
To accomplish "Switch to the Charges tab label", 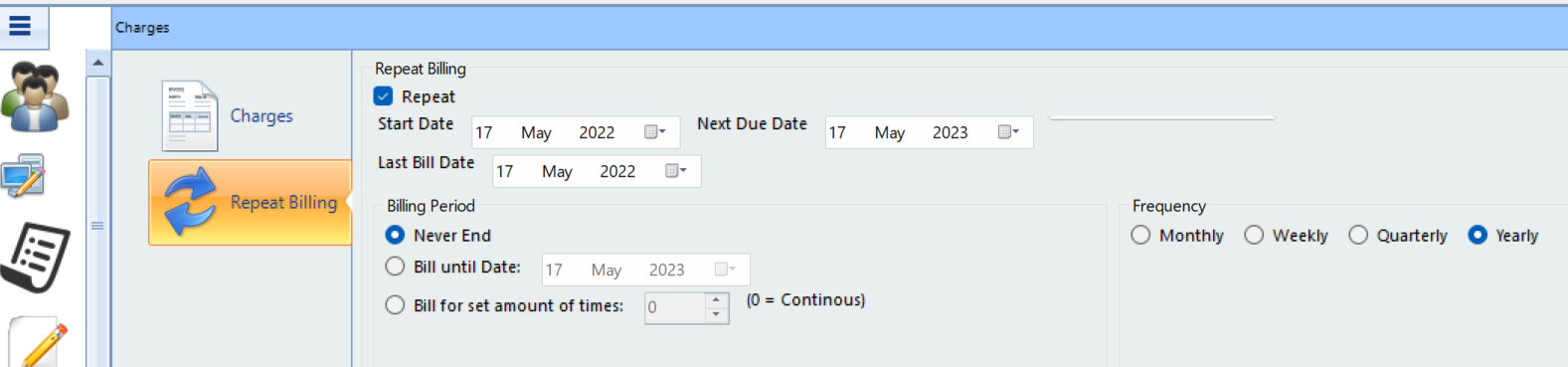I will click(261, 115).
